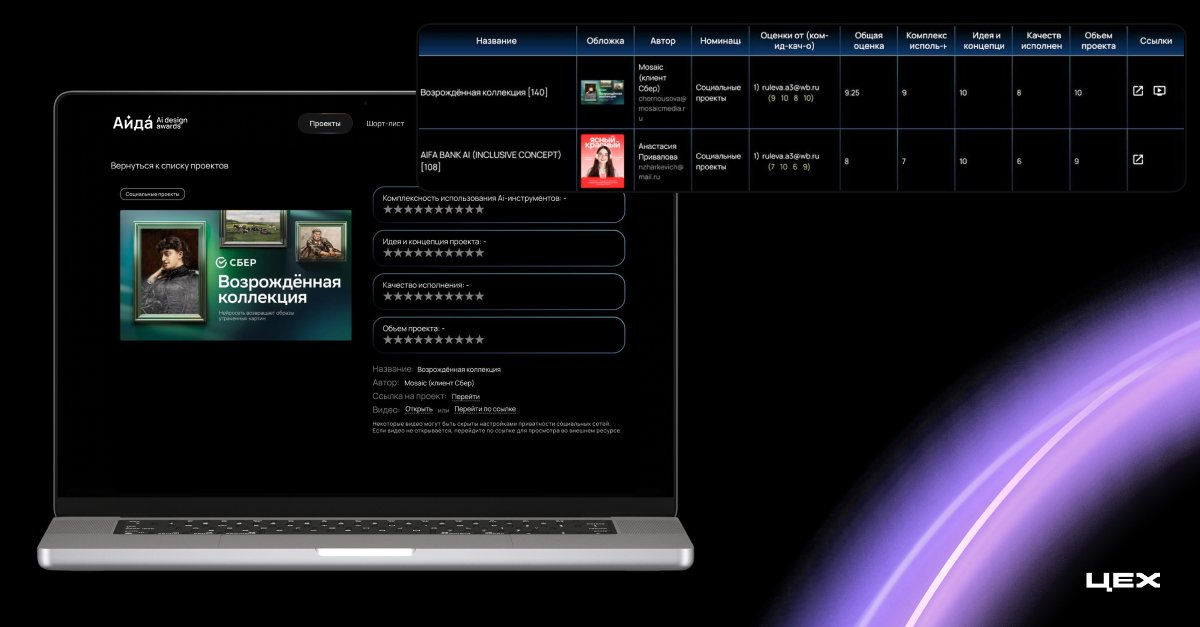Click Возрождённая коллекция cover thumbnail in table
This screenshot has width=1200, height=627.
click(602, 92)
